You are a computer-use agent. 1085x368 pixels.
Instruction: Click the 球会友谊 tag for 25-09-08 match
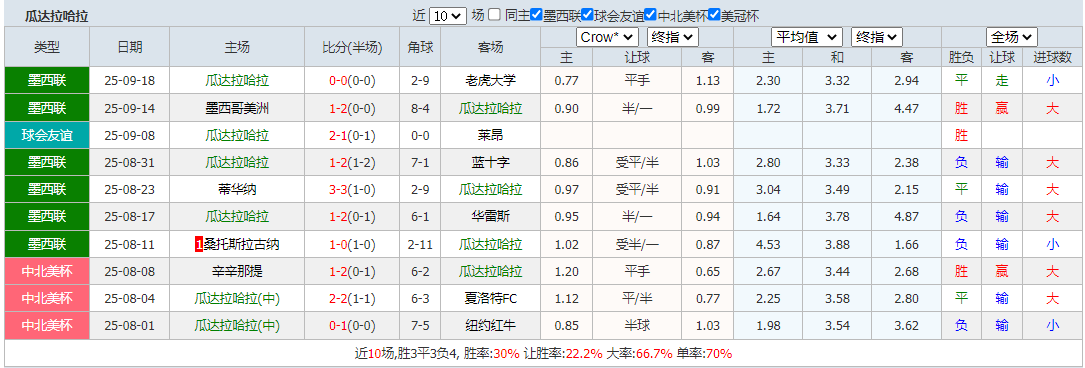point(47,136)
